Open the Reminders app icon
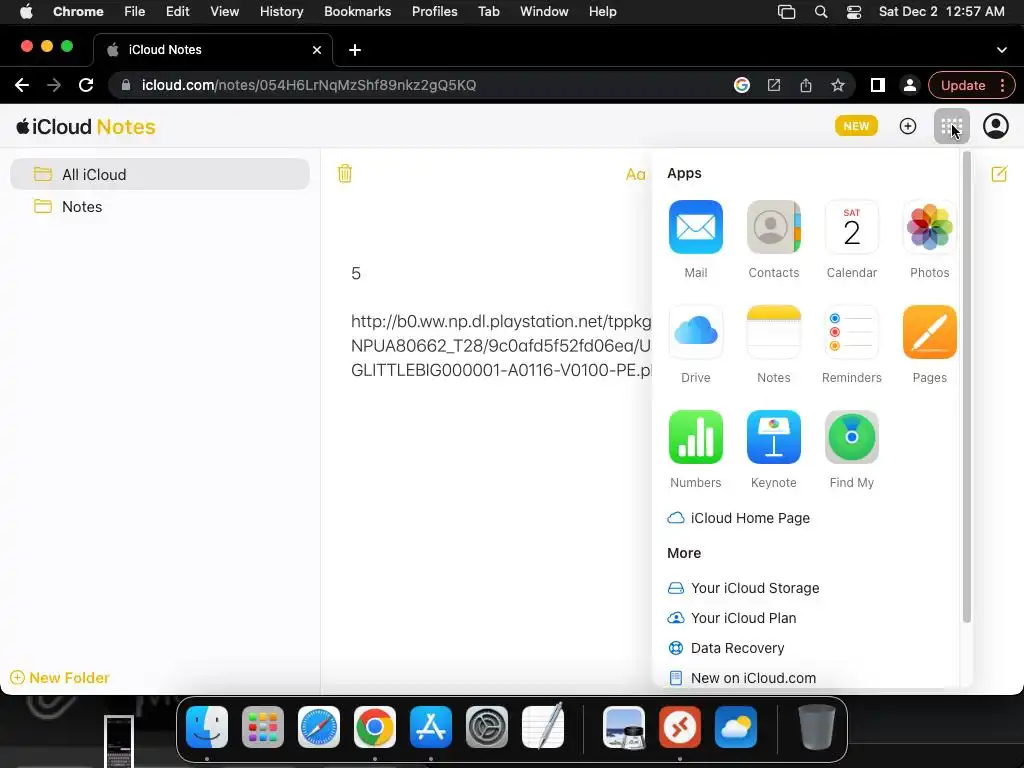1024x768 pixels. (852, 332)
